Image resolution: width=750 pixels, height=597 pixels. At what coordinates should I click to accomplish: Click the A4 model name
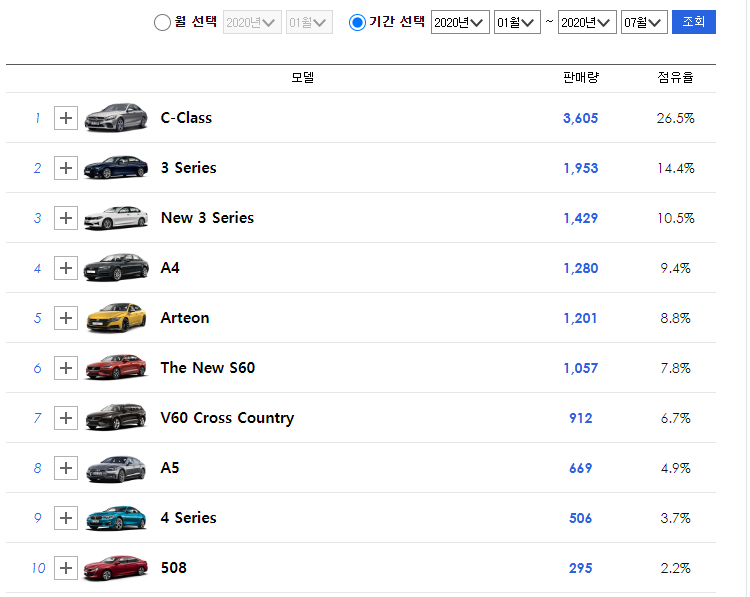(170, 268)
